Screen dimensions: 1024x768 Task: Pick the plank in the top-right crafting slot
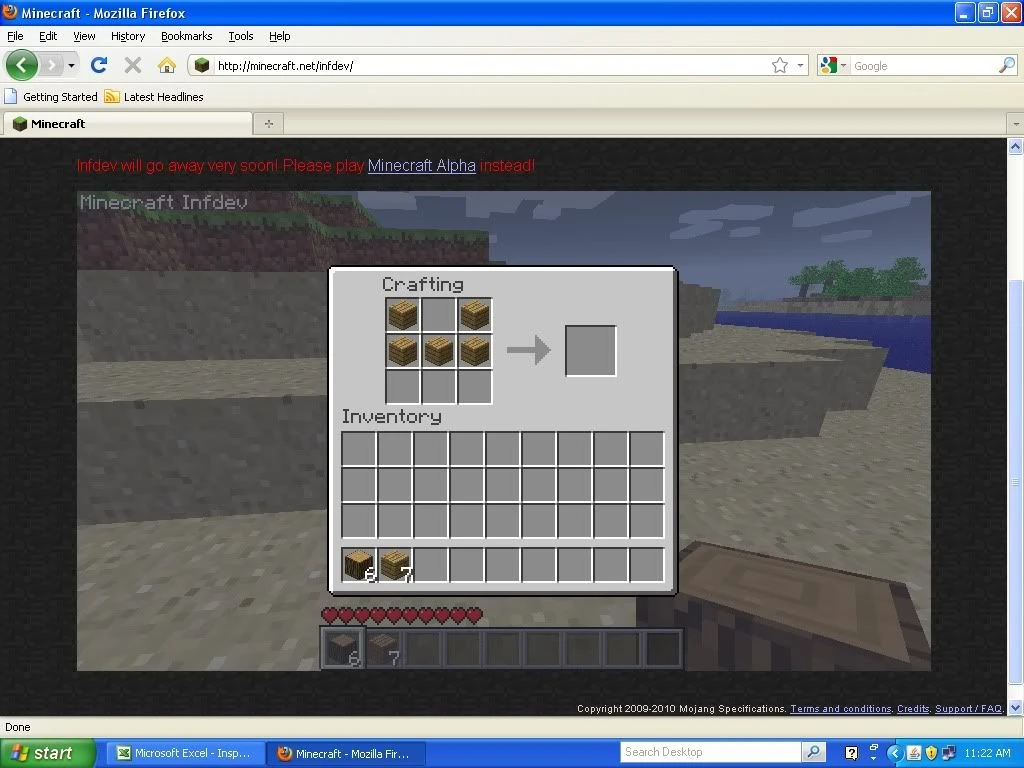tap(474, 315)
